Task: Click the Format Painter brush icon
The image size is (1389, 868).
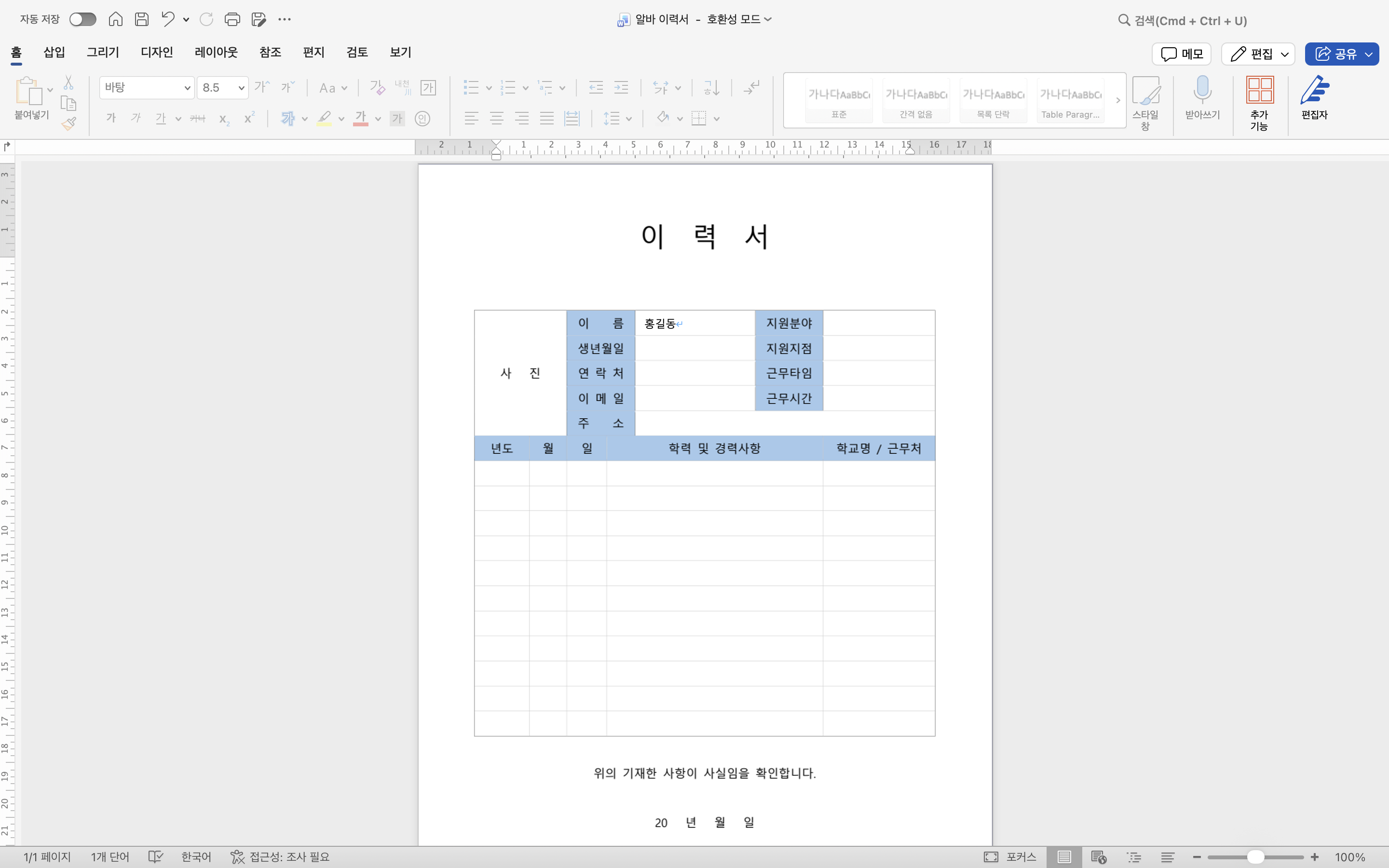Action: [69, 123]
